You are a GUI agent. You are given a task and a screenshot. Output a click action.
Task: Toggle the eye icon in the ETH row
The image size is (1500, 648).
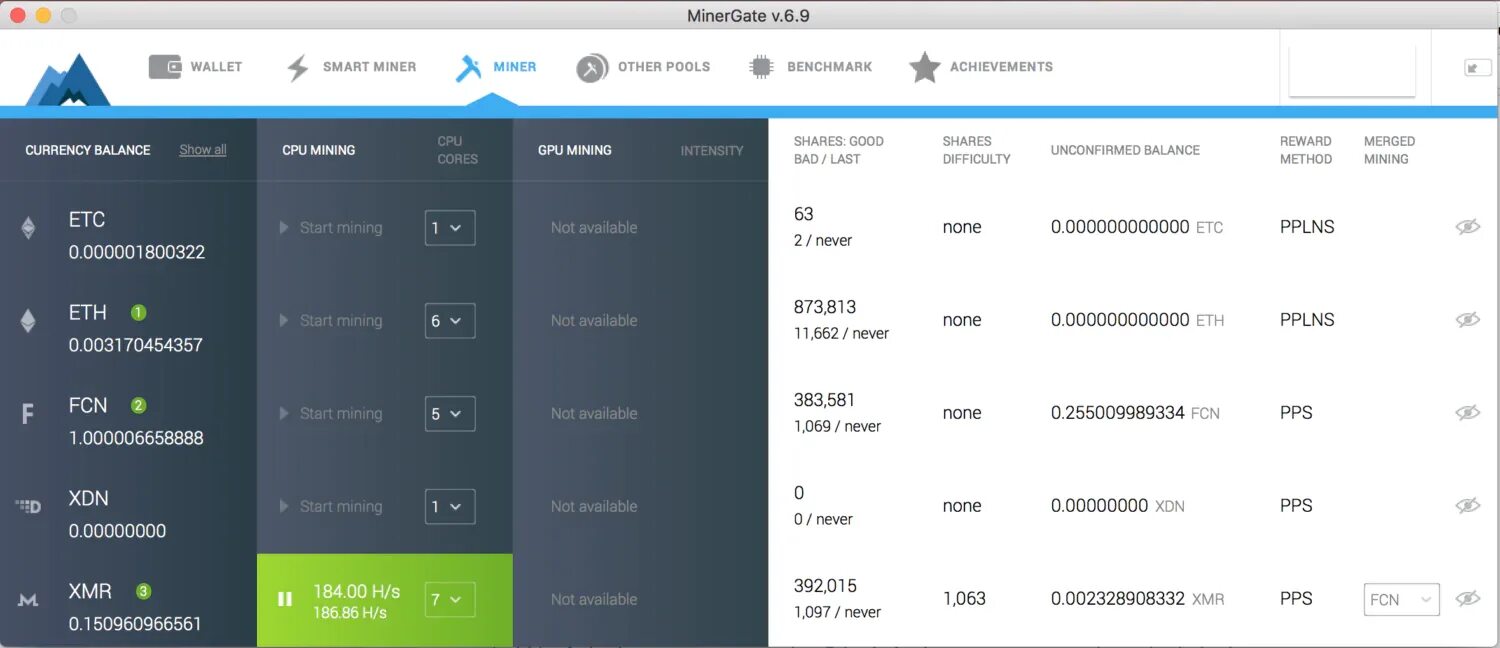pyautogui.click(x=1467, y=320)
